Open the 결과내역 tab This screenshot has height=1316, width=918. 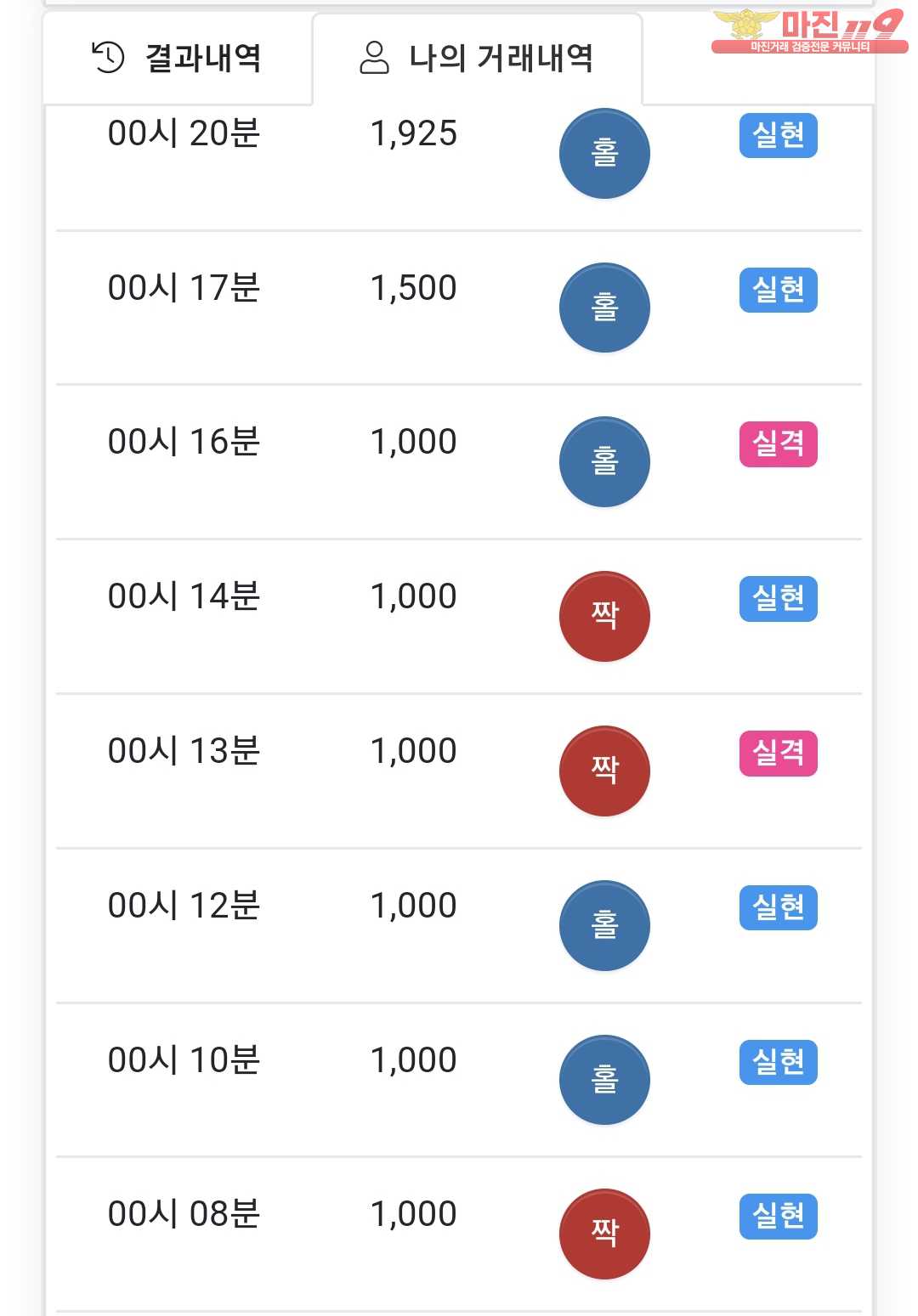point(177,58)
